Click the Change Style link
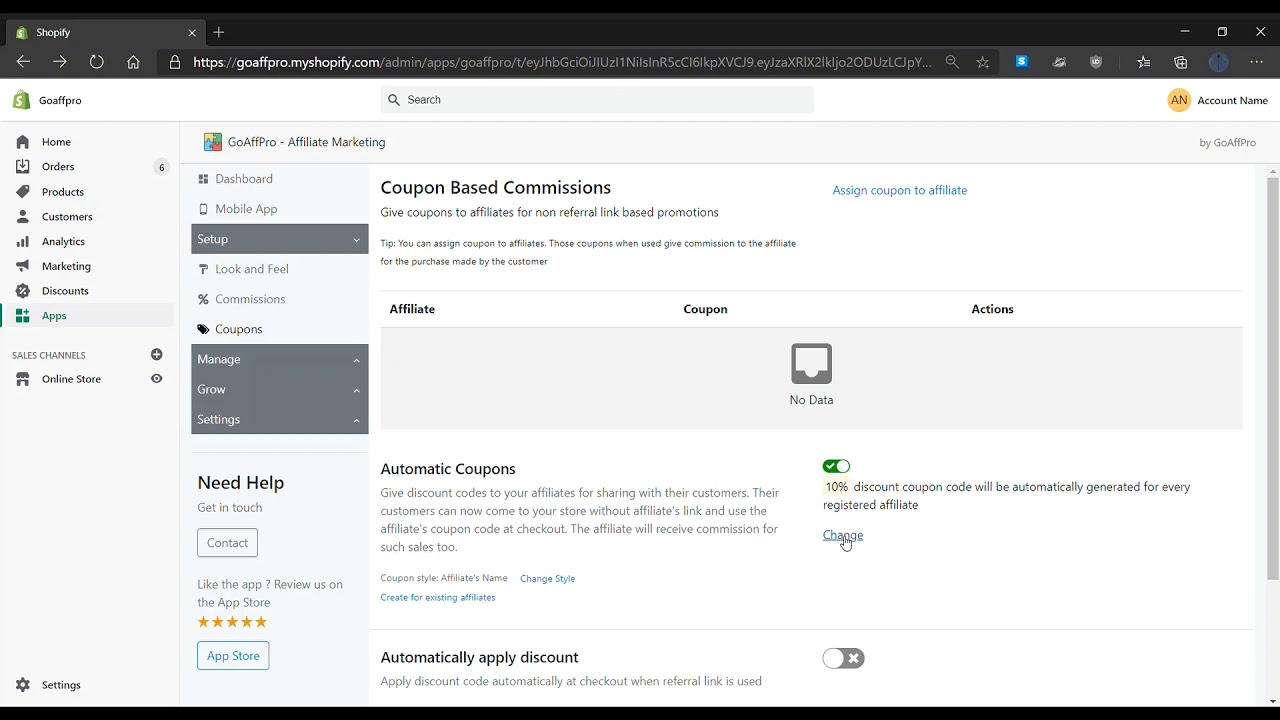 [548, 578]
